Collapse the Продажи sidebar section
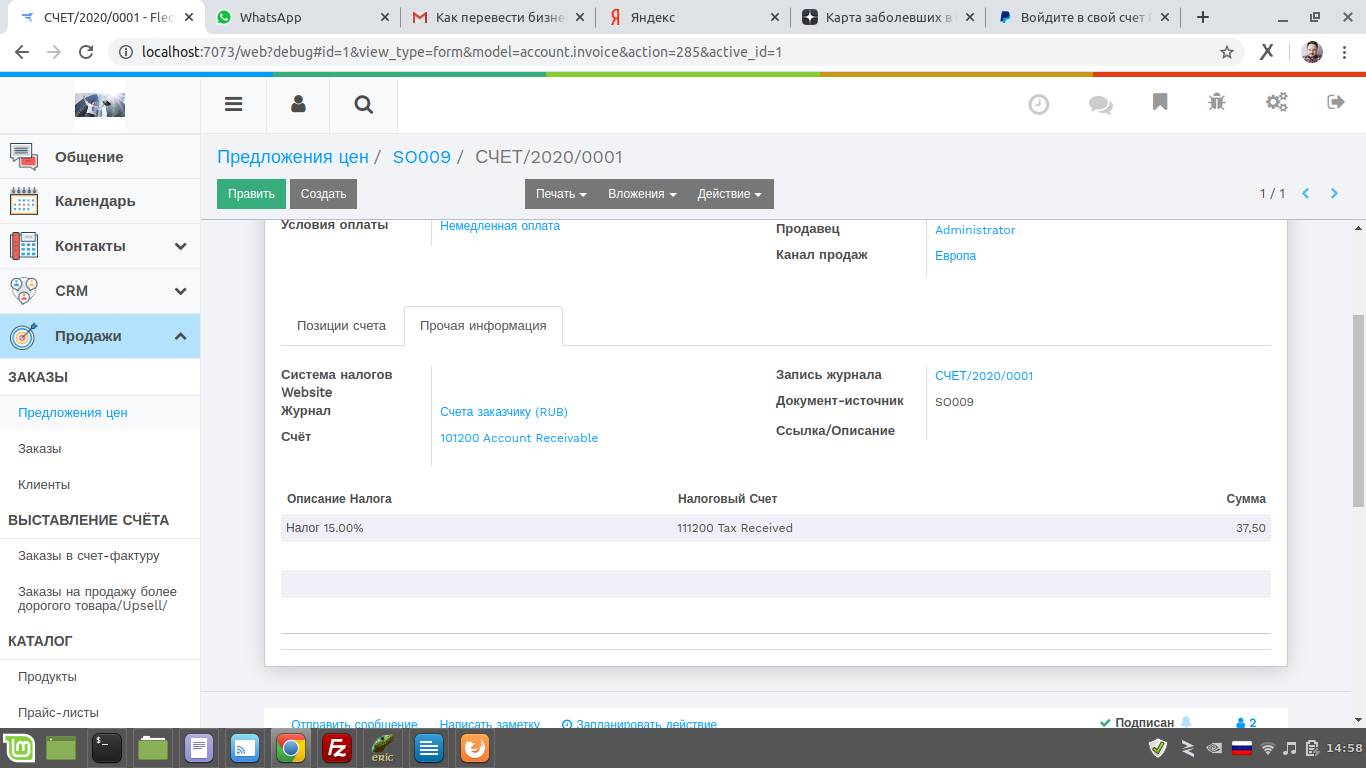The height and width of the screenshot is (768, 1366). 180,336
